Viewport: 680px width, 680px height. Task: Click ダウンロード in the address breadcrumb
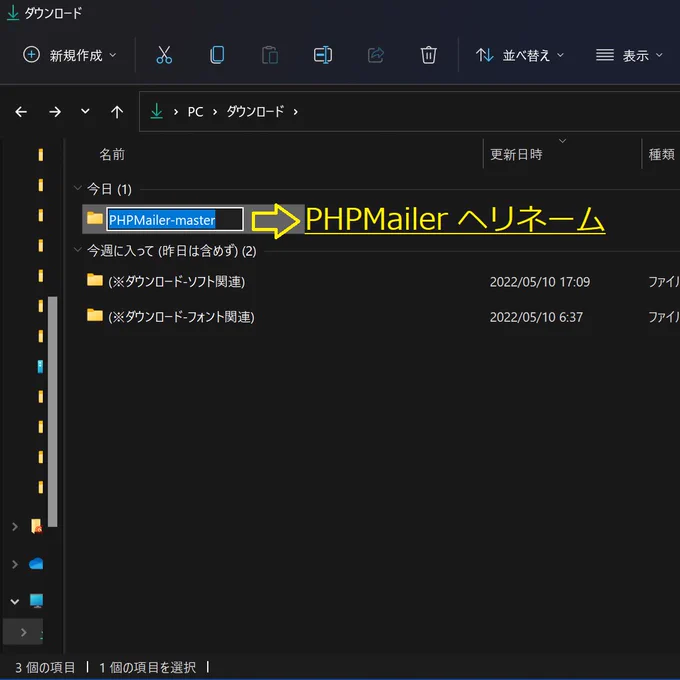click(255, 111)
